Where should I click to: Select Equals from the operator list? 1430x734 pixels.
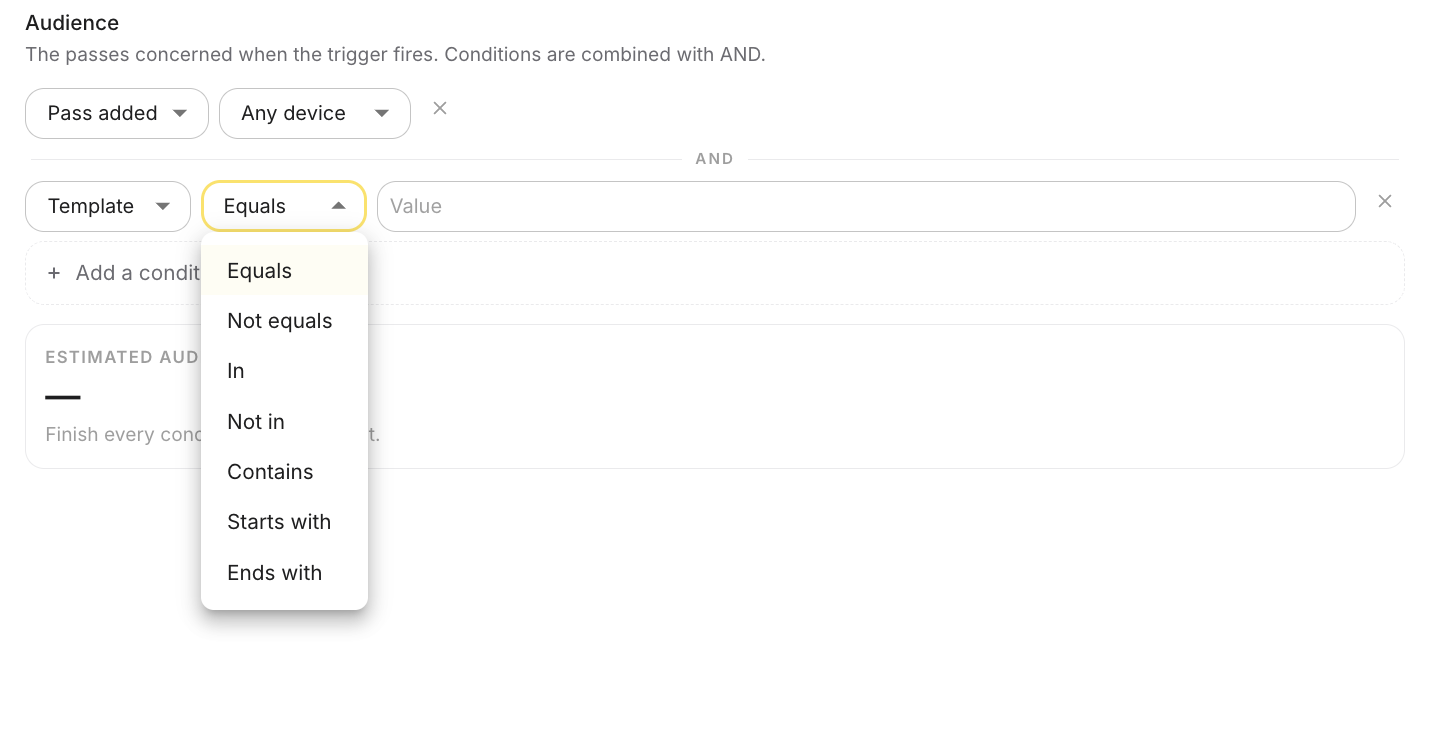tap(284, 271)
